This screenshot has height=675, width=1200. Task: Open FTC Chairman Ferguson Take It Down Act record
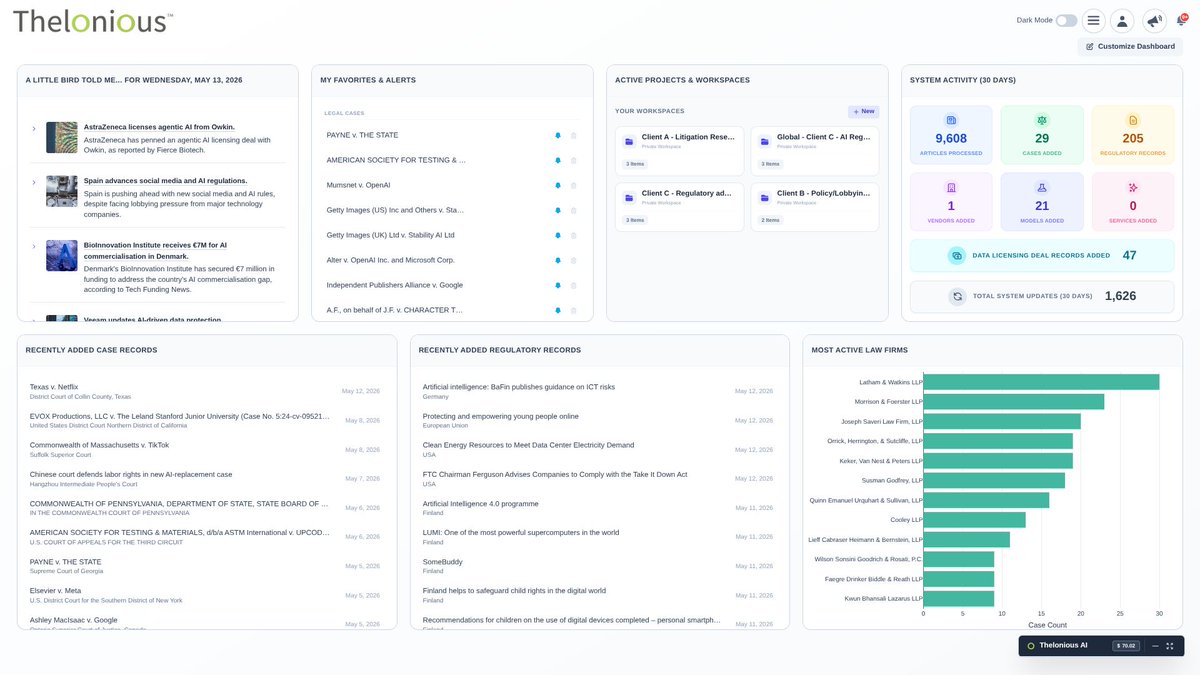tap(555, 474)
